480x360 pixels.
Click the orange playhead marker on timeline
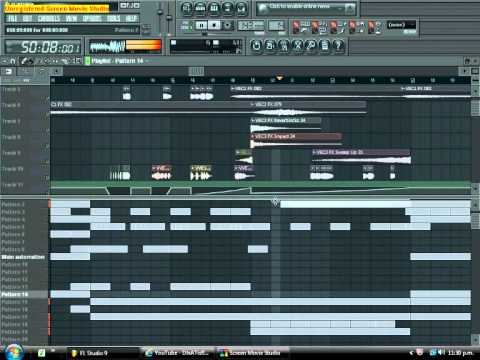click(x=279, y=78)
